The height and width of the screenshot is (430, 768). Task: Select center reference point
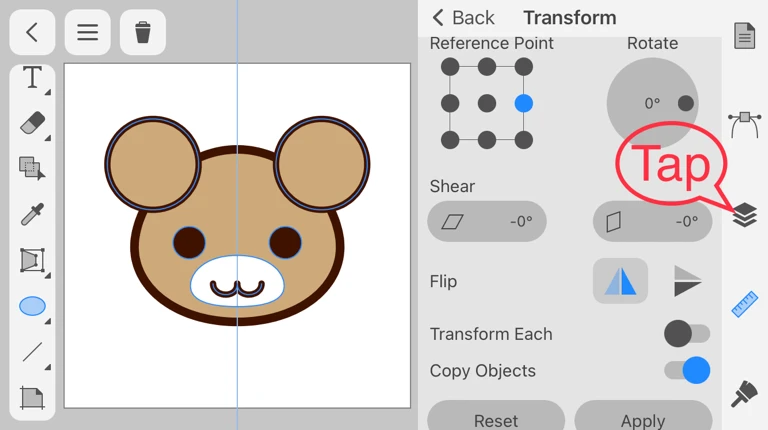click(486, 103)
